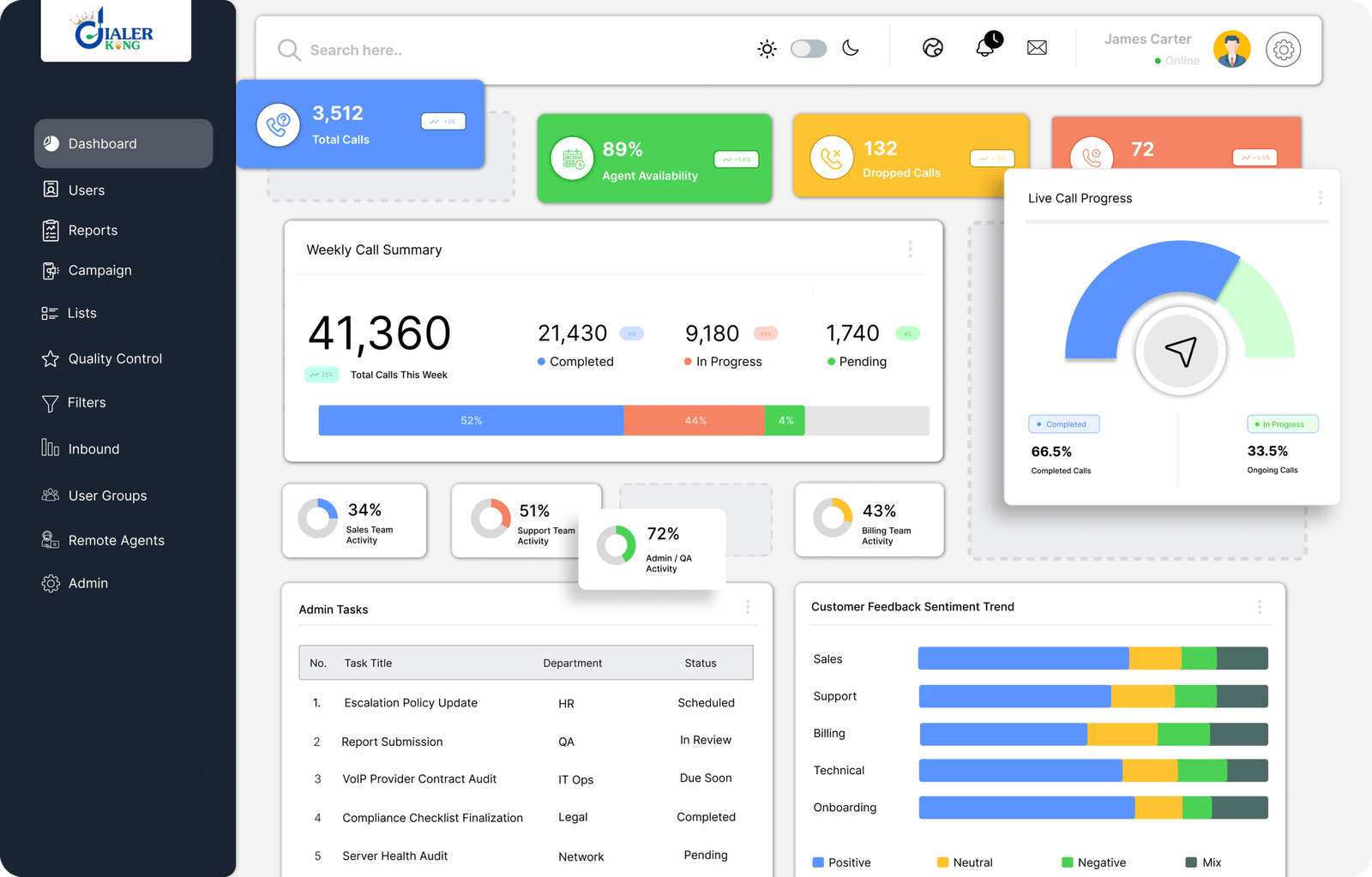Click the James Carter profile name
Image resolution: width=1372 pixels, height=877 pixels.
click(x=1147, y=39)
